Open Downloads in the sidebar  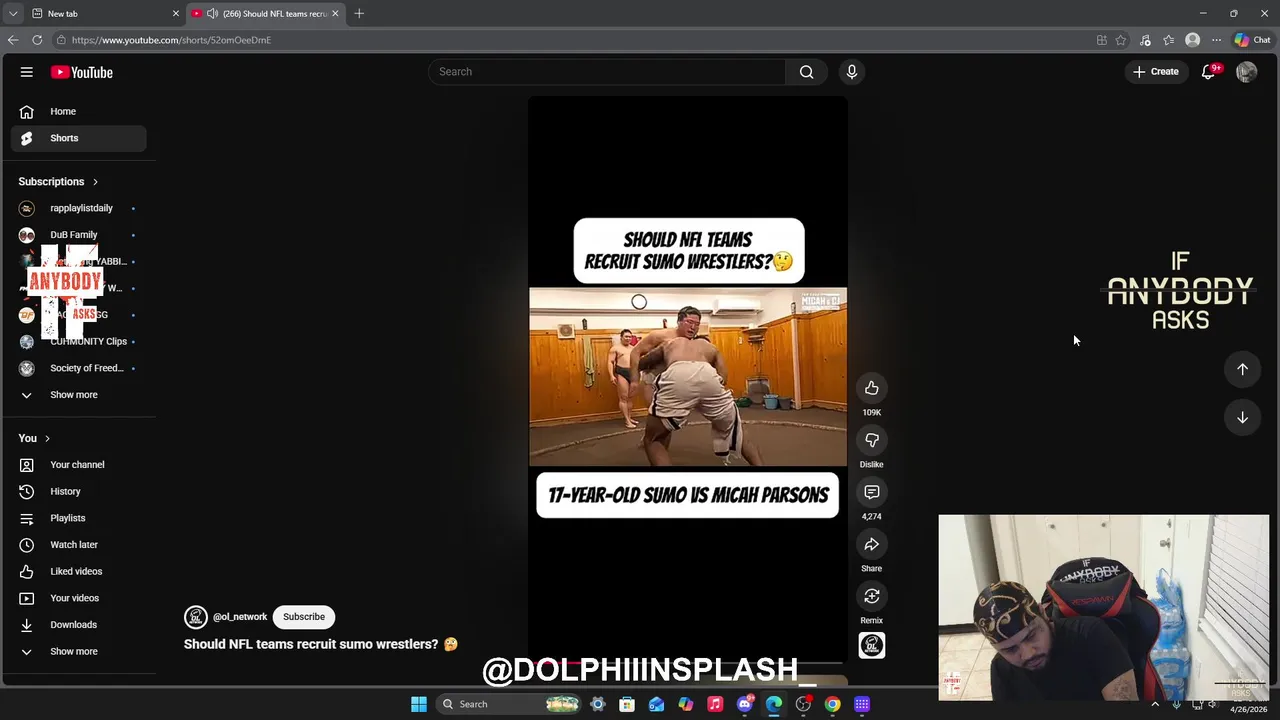coord(78,625)
